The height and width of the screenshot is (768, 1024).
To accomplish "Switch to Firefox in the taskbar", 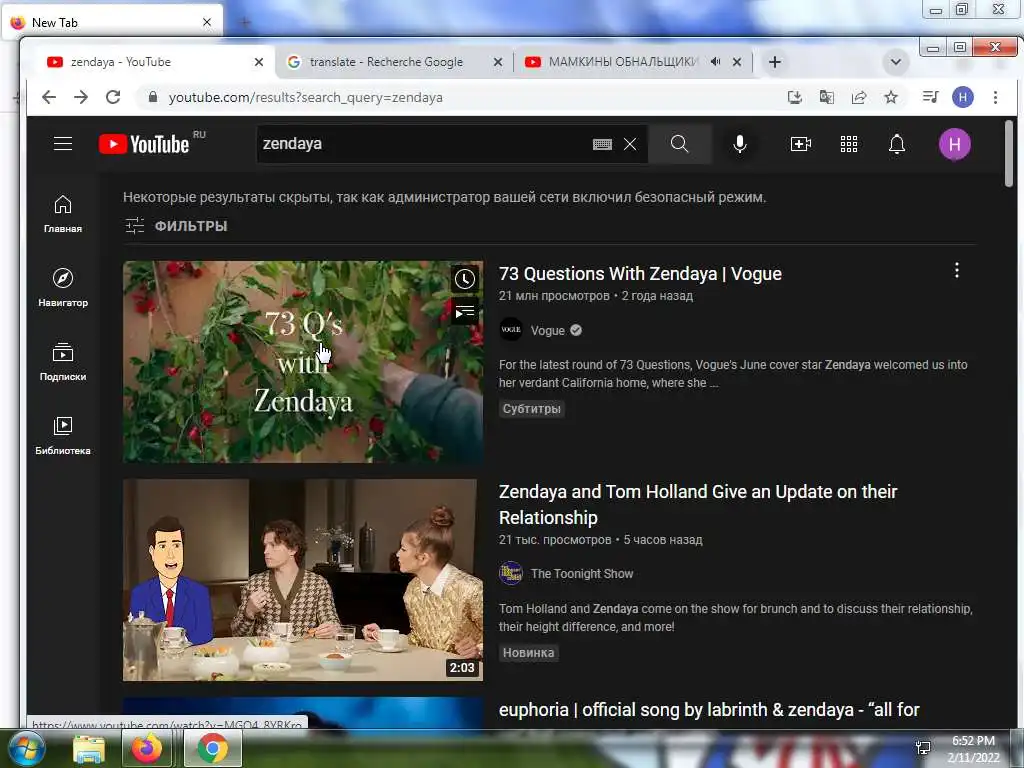I will [147, 748].
